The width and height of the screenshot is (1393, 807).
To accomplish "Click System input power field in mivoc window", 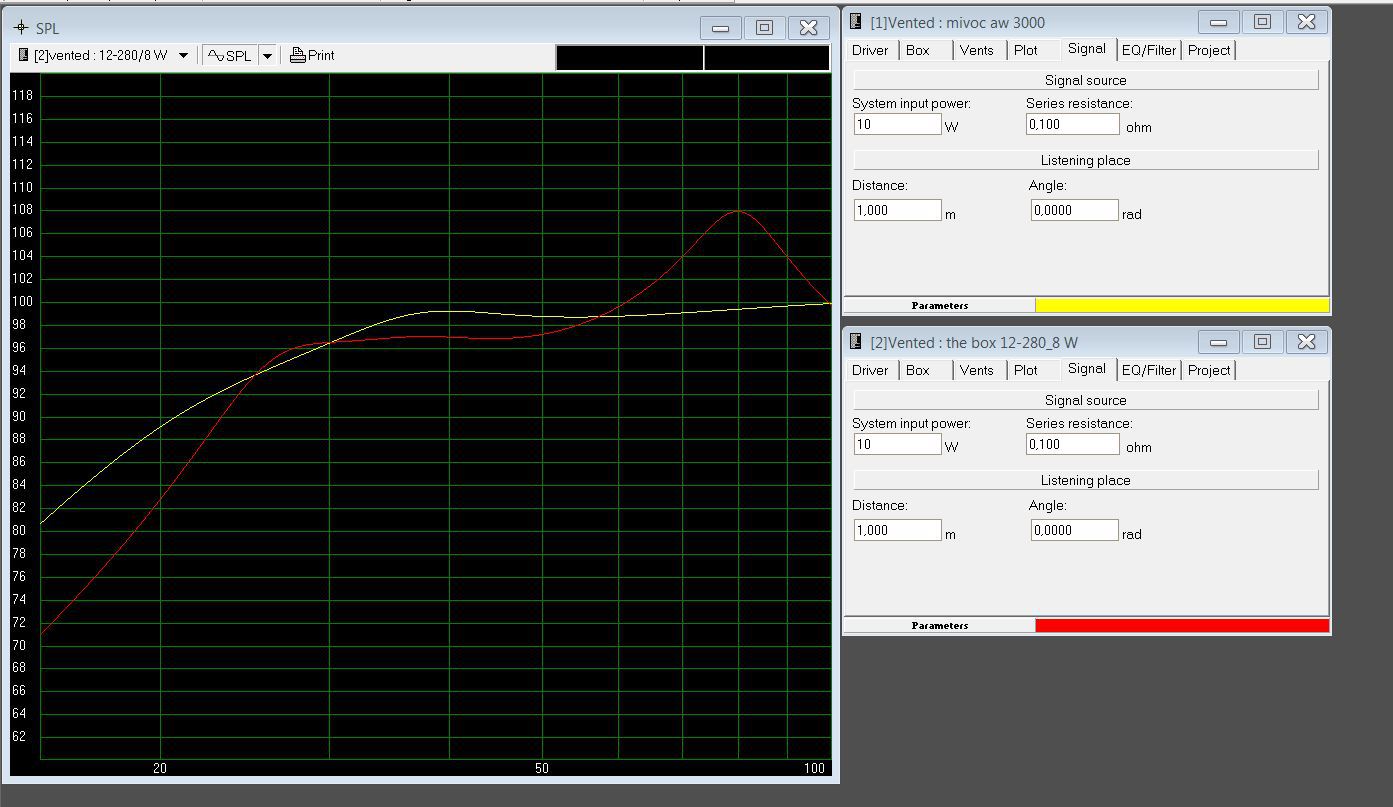I will click(x=897, y=124).
